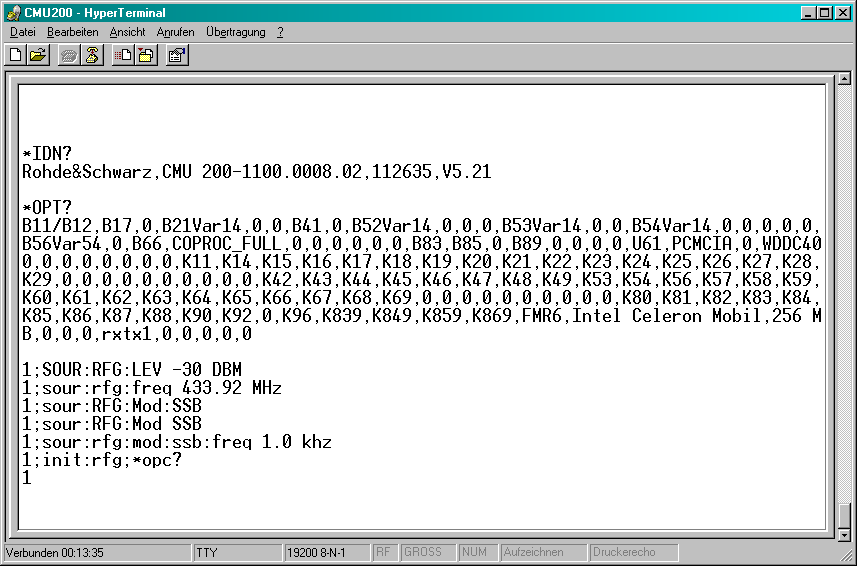The height and width of the screenshot is (566, 857).
Task: Click the *IDN? command line
Action: point(47,154)
